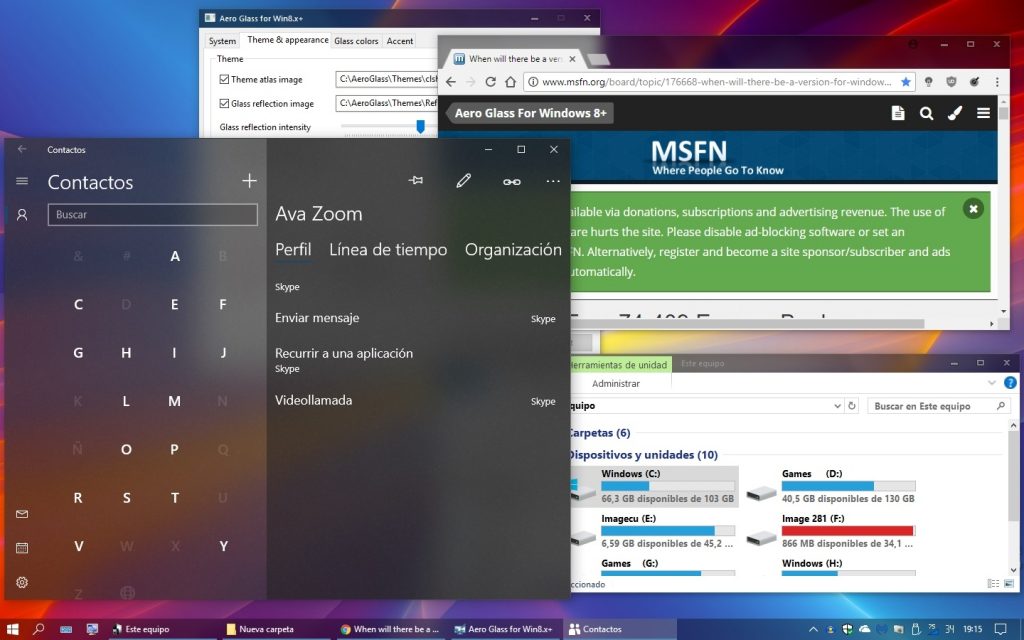The image size is (1024, 640).
Task: Select the Theme & appearance tab
Action: (x=287, y=40)
